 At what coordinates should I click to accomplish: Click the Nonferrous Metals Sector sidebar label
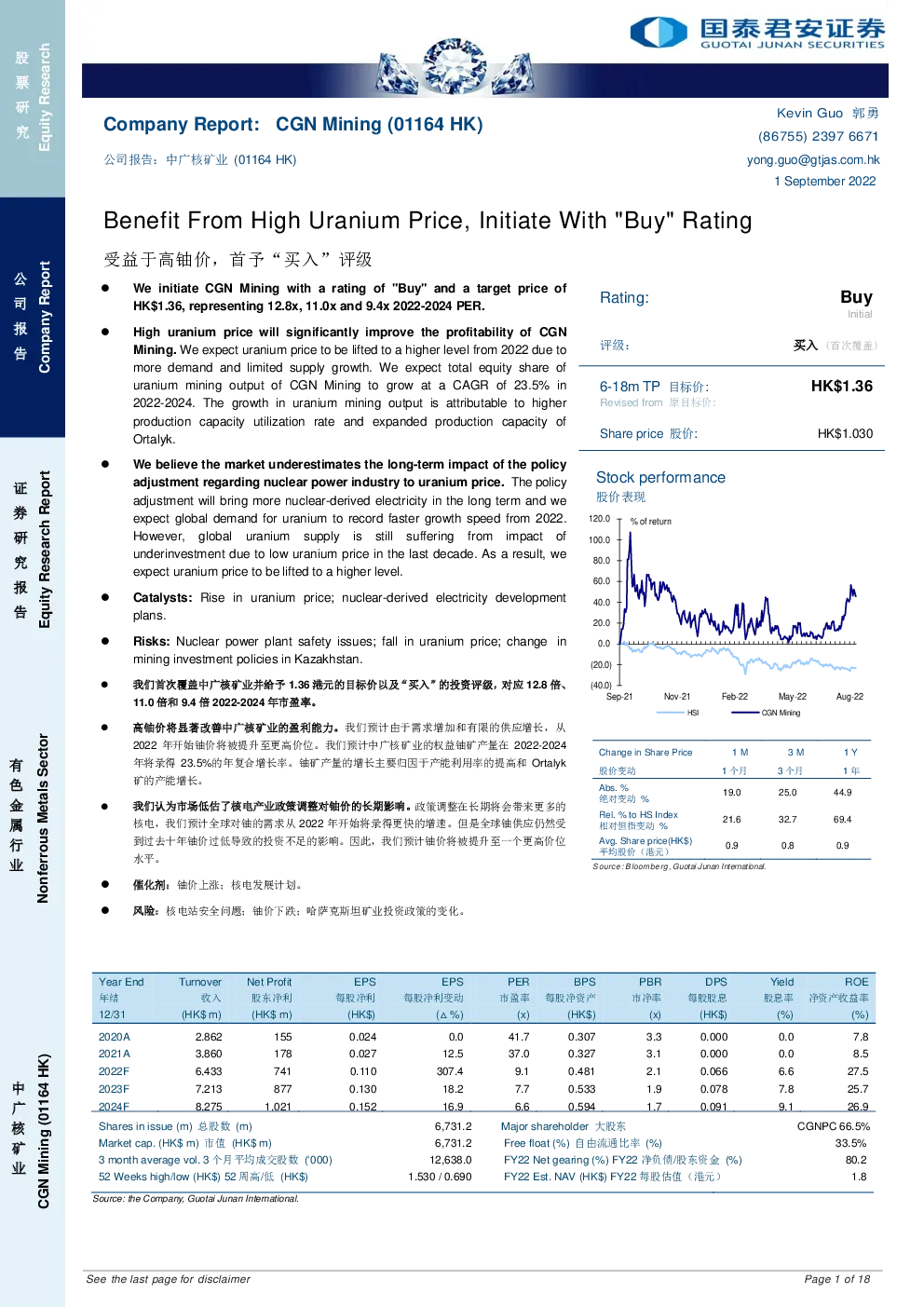tap(42, 818)
